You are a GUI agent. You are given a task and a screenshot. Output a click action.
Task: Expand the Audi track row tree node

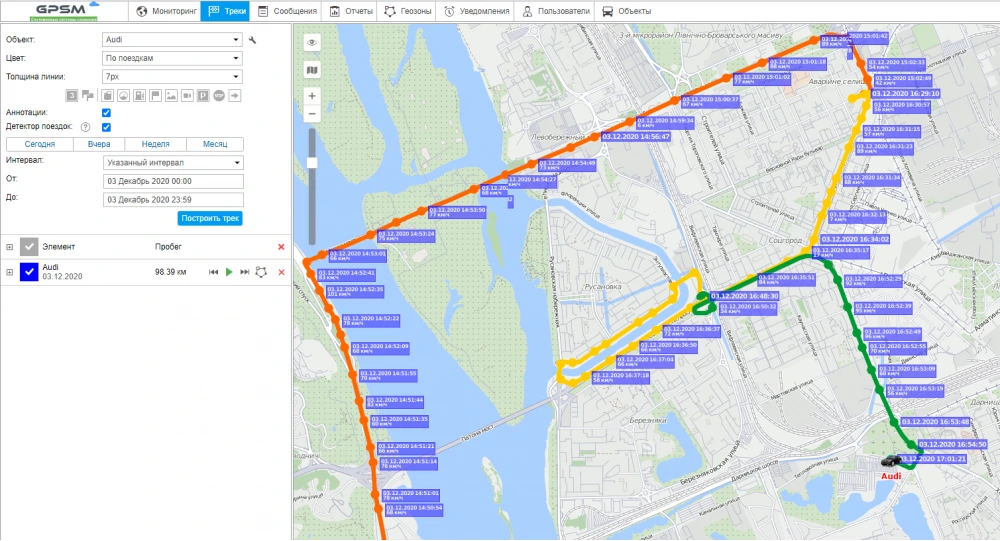pos(10,272)
